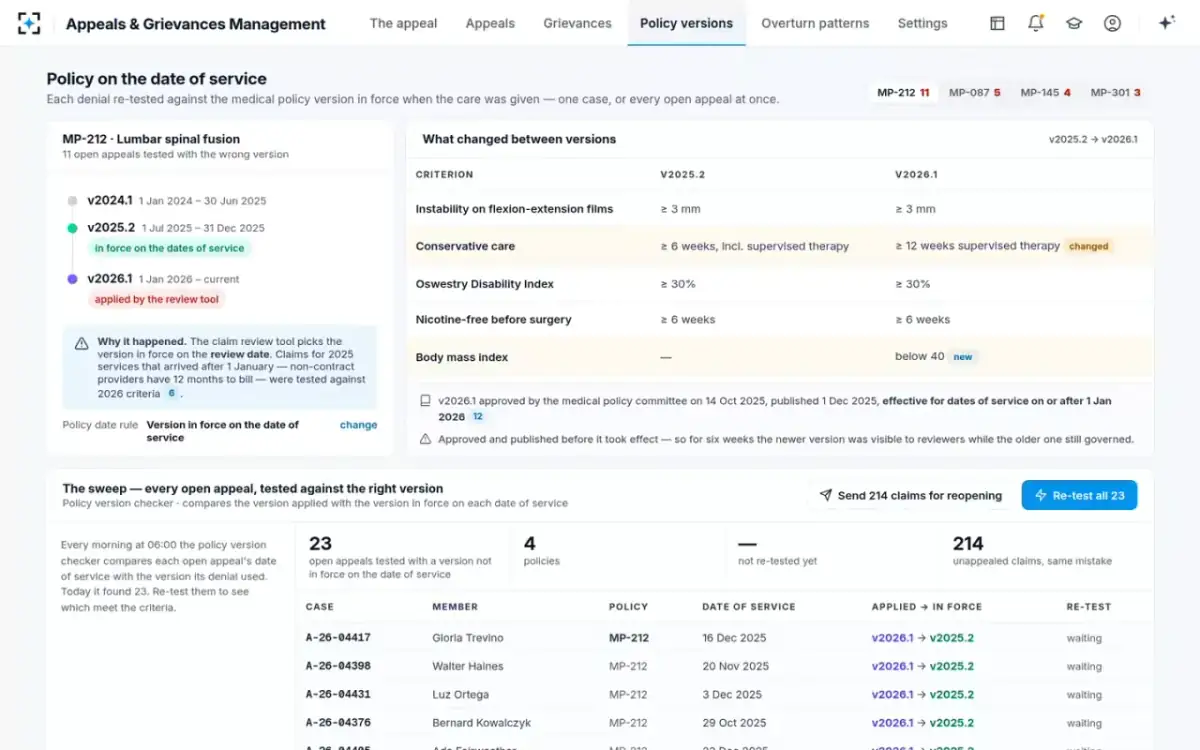Select version v2026.1 in the timeline
Image resolution: width=1200 pixels, height=750 pixels.
[110, 279]
